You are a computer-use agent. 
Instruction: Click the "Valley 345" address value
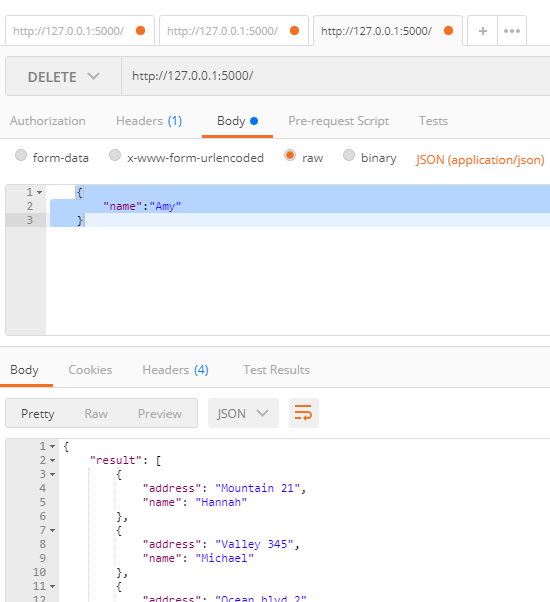(254, 544)
